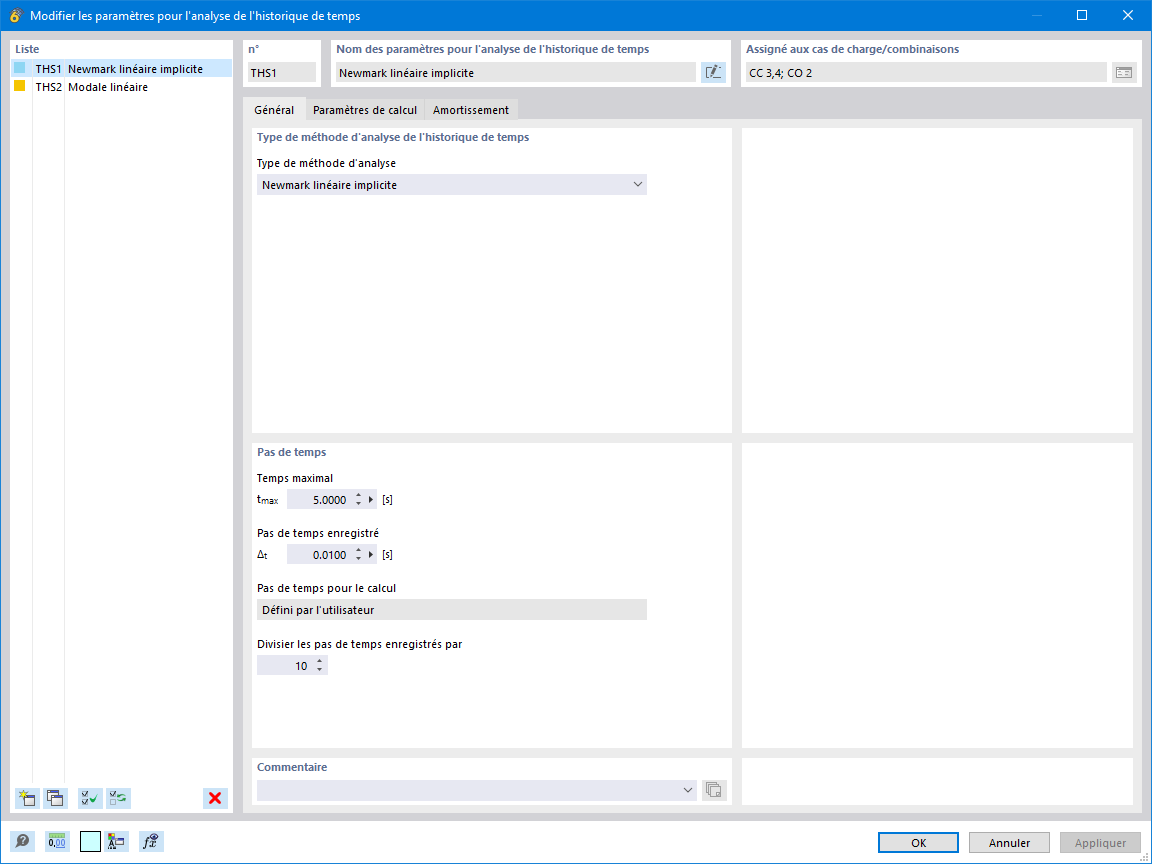
Task: Delete the selected item with red X
Action: (x=215, y=798)
